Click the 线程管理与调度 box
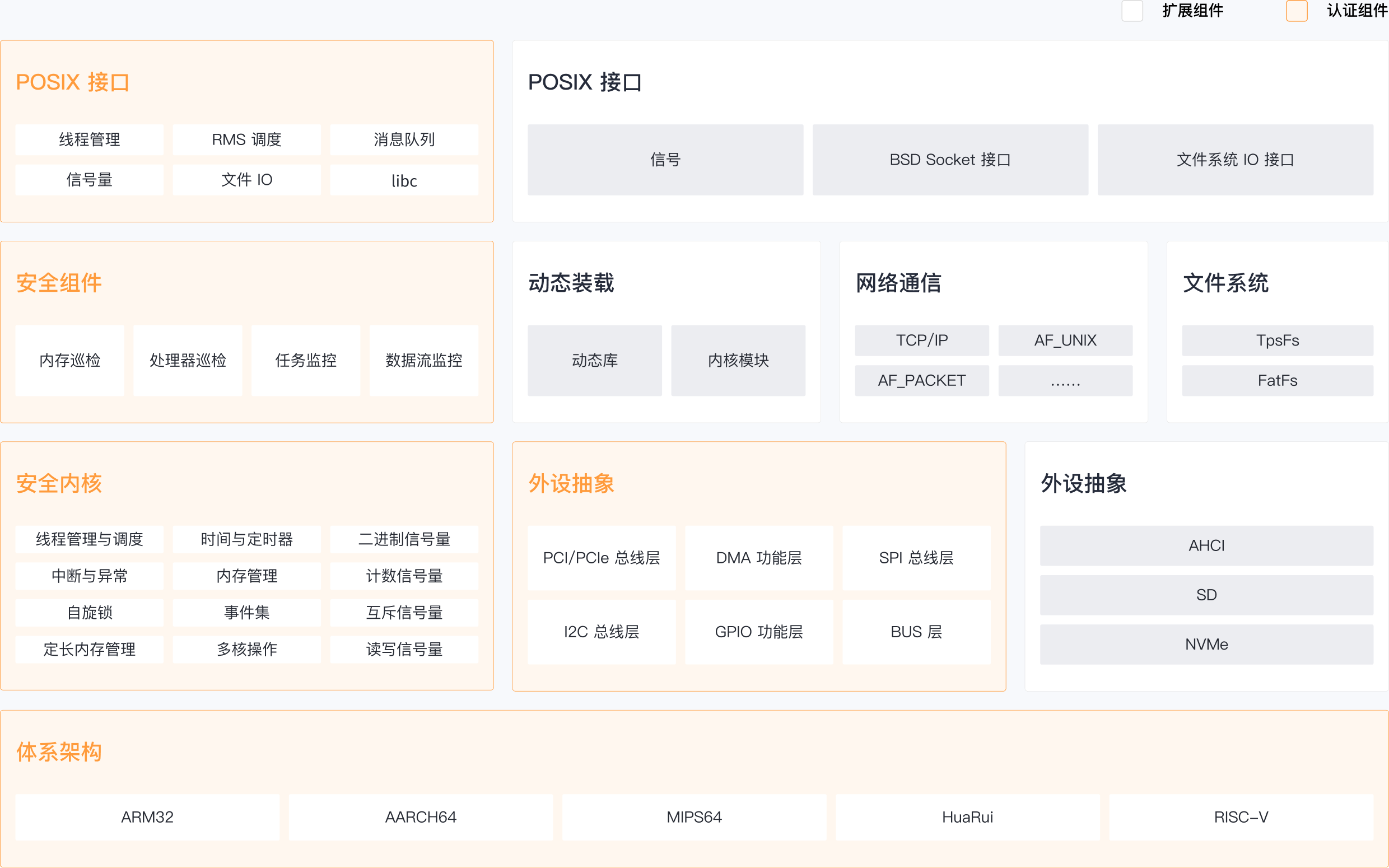This screenshot has width=1389, height=868. (x=90, y=539)
